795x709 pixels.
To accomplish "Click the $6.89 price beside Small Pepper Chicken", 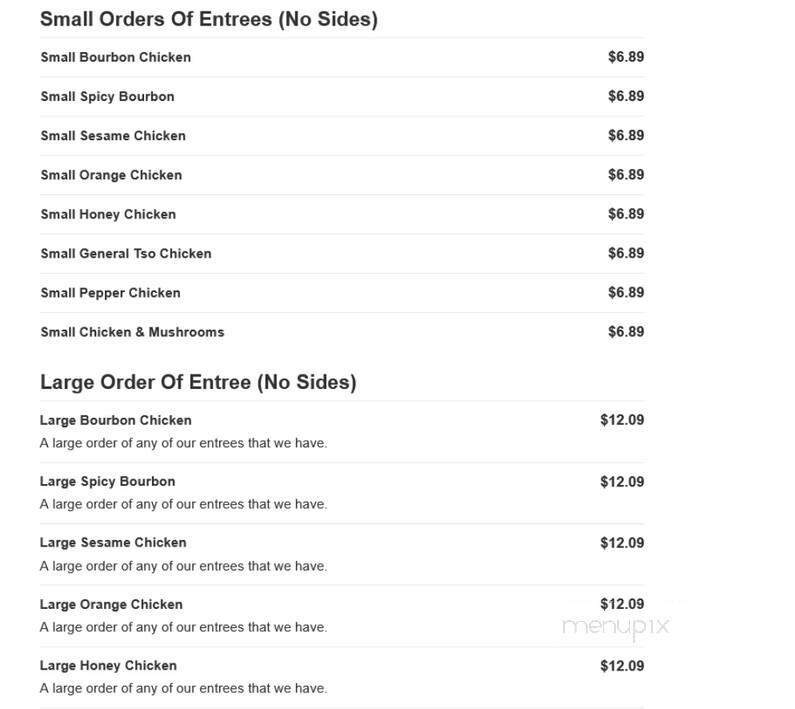I will click(626, 292).
